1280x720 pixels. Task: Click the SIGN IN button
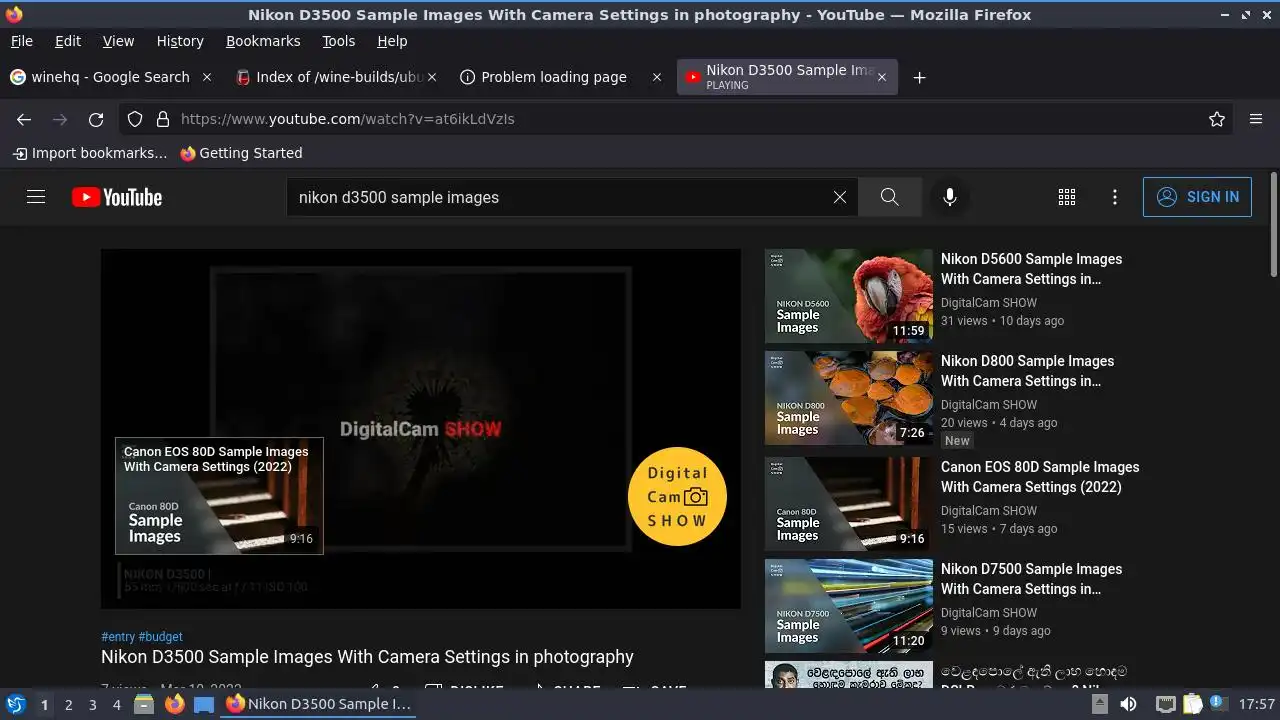1197,197
